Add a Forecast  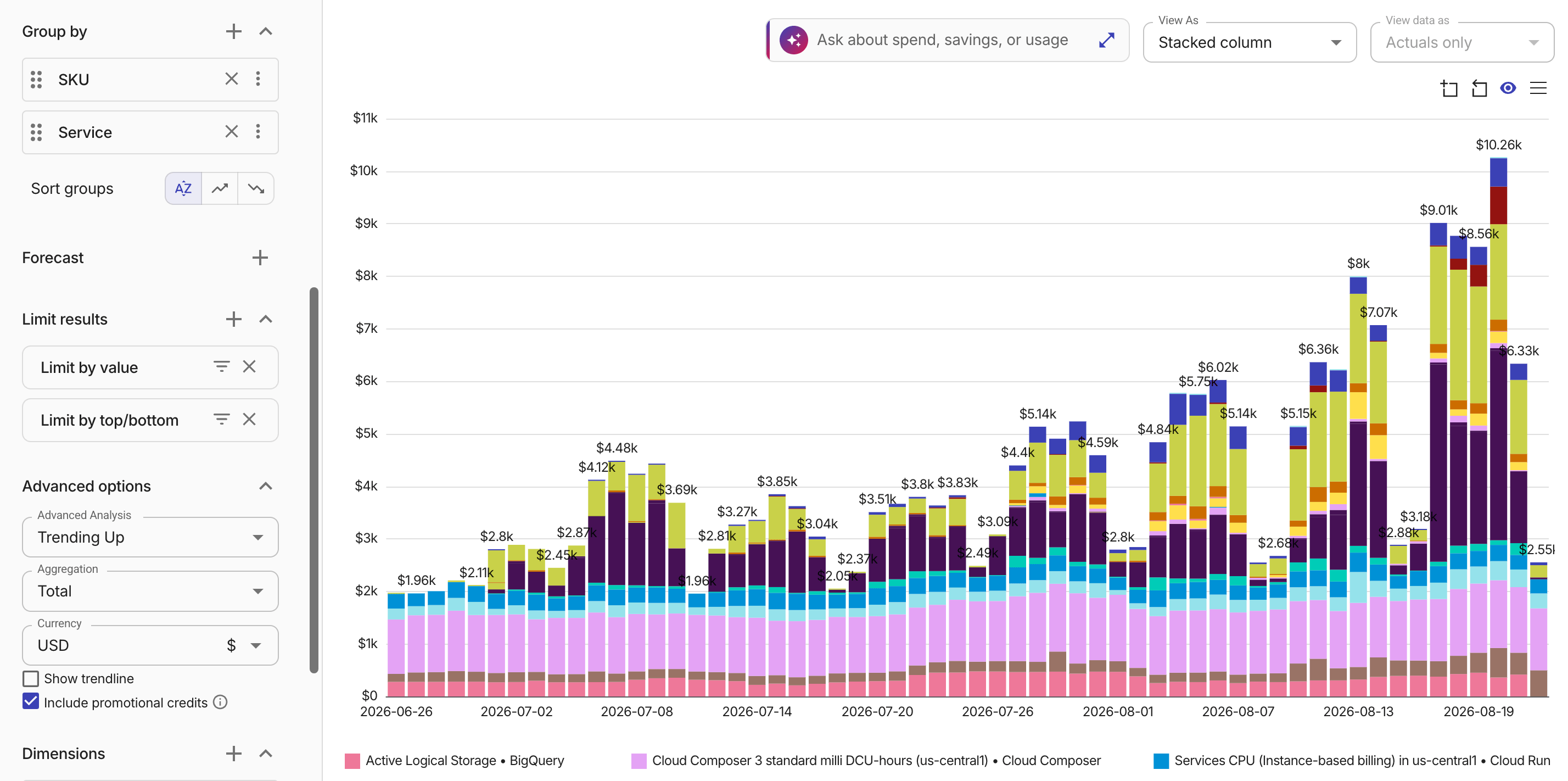pyautogui.click(x=260, y=258)
